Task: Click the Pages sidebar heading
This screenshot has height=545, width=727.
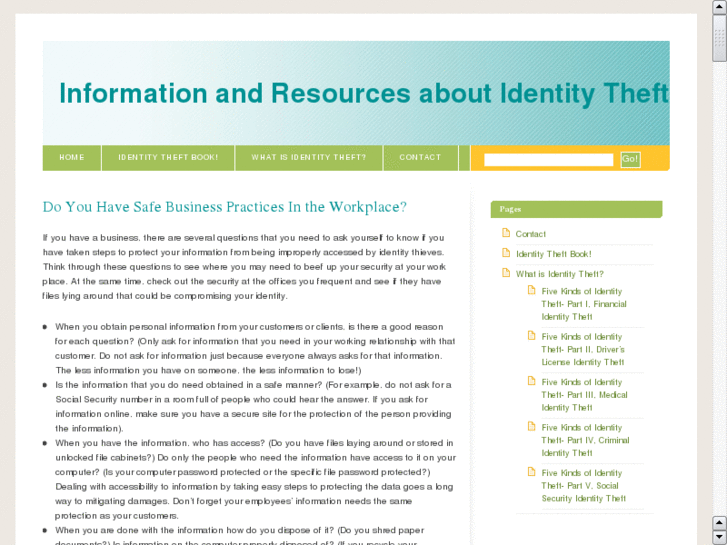Action: pos(576,209)
